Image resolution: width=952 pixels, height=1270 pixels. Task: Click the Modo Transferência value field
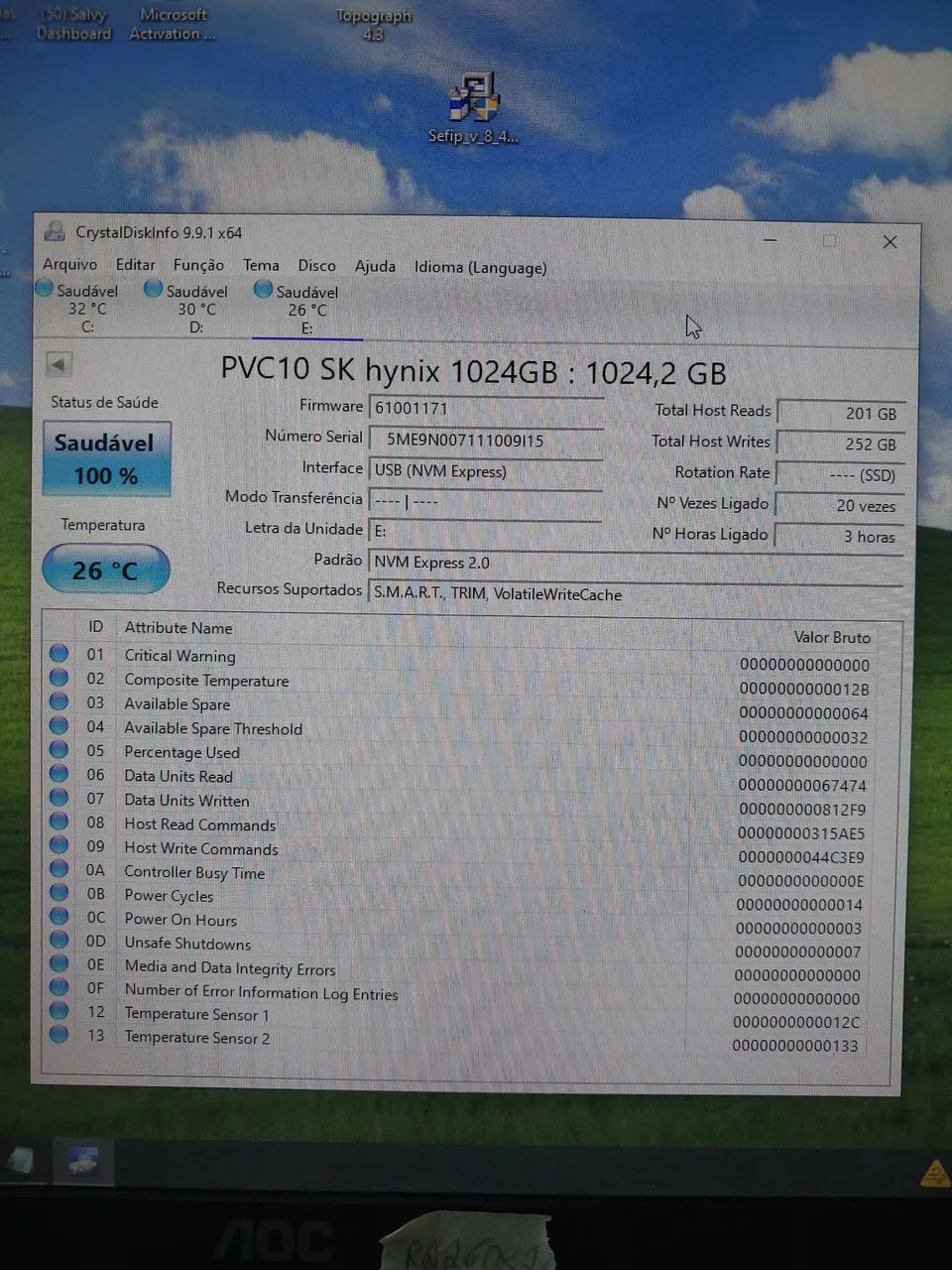tap(486, 501)
